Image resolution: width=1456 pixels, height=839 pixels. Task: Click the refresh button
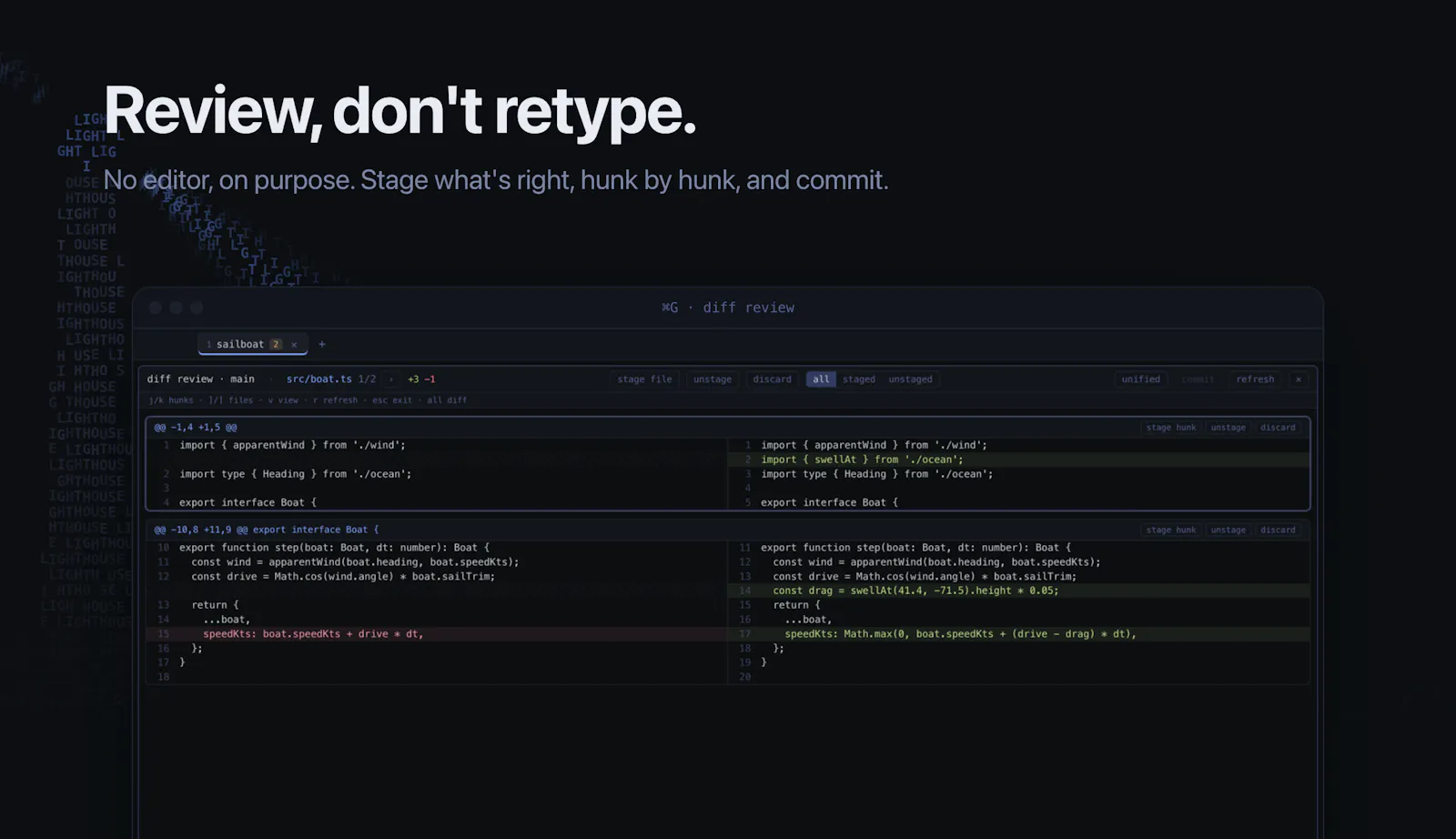(x=1255, y=379)
